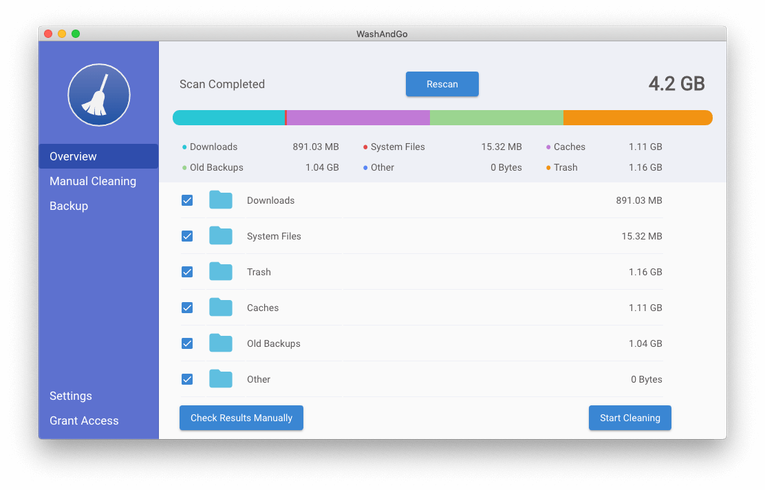Click the System Files folder icon
This screenshot has width=765, height=490.
[221, 236]
